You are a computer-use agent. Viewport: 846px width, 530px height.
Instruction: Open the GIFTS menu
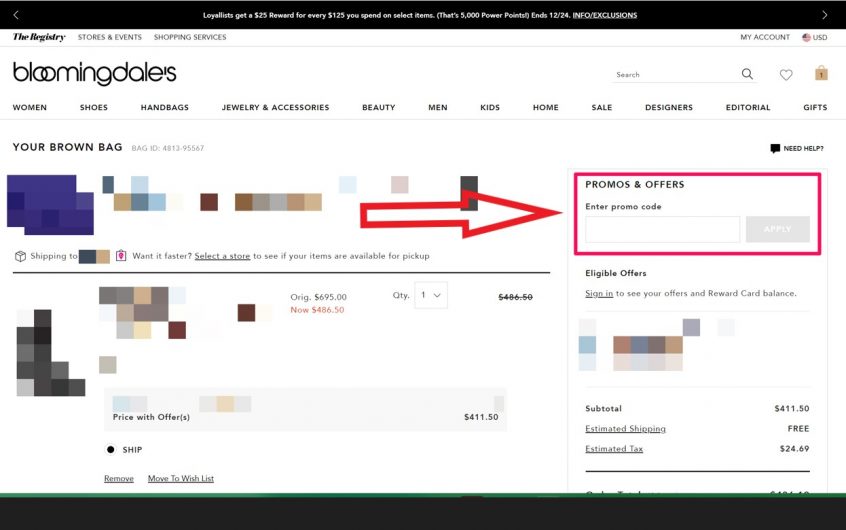(815, 107)
